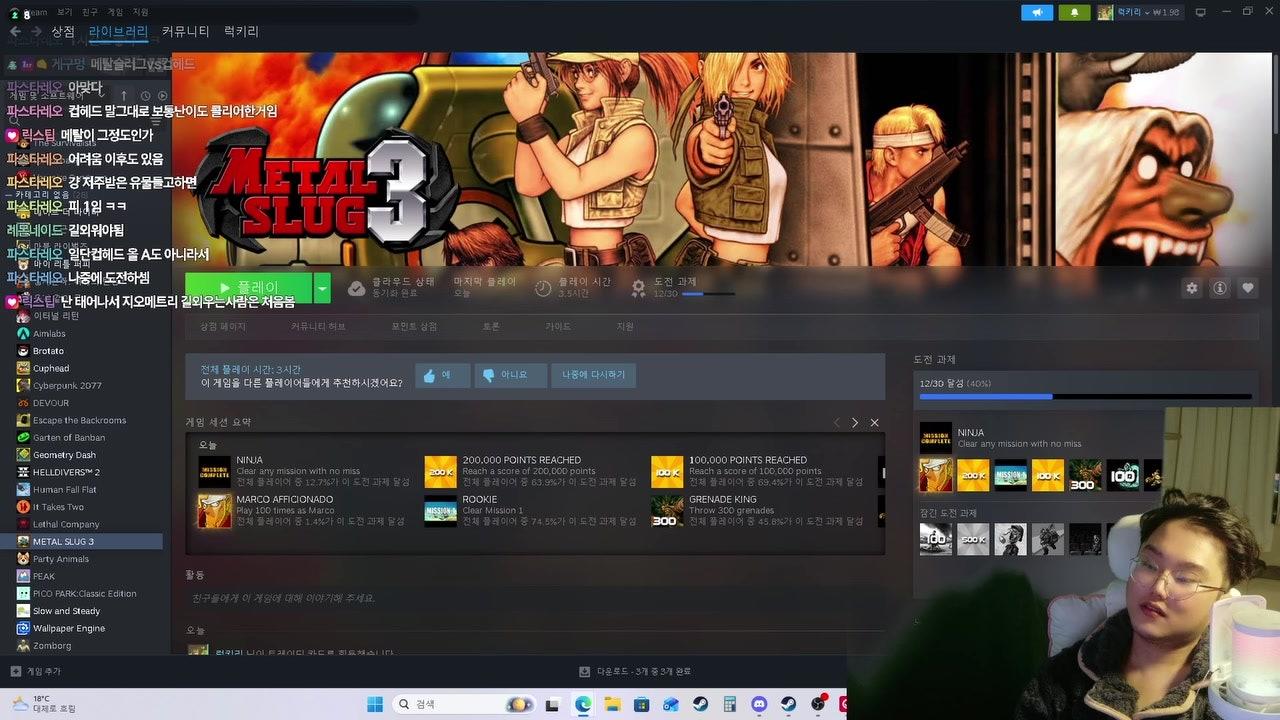
Task: Select Geometry Dash in the game list
Action: (64, 455)
